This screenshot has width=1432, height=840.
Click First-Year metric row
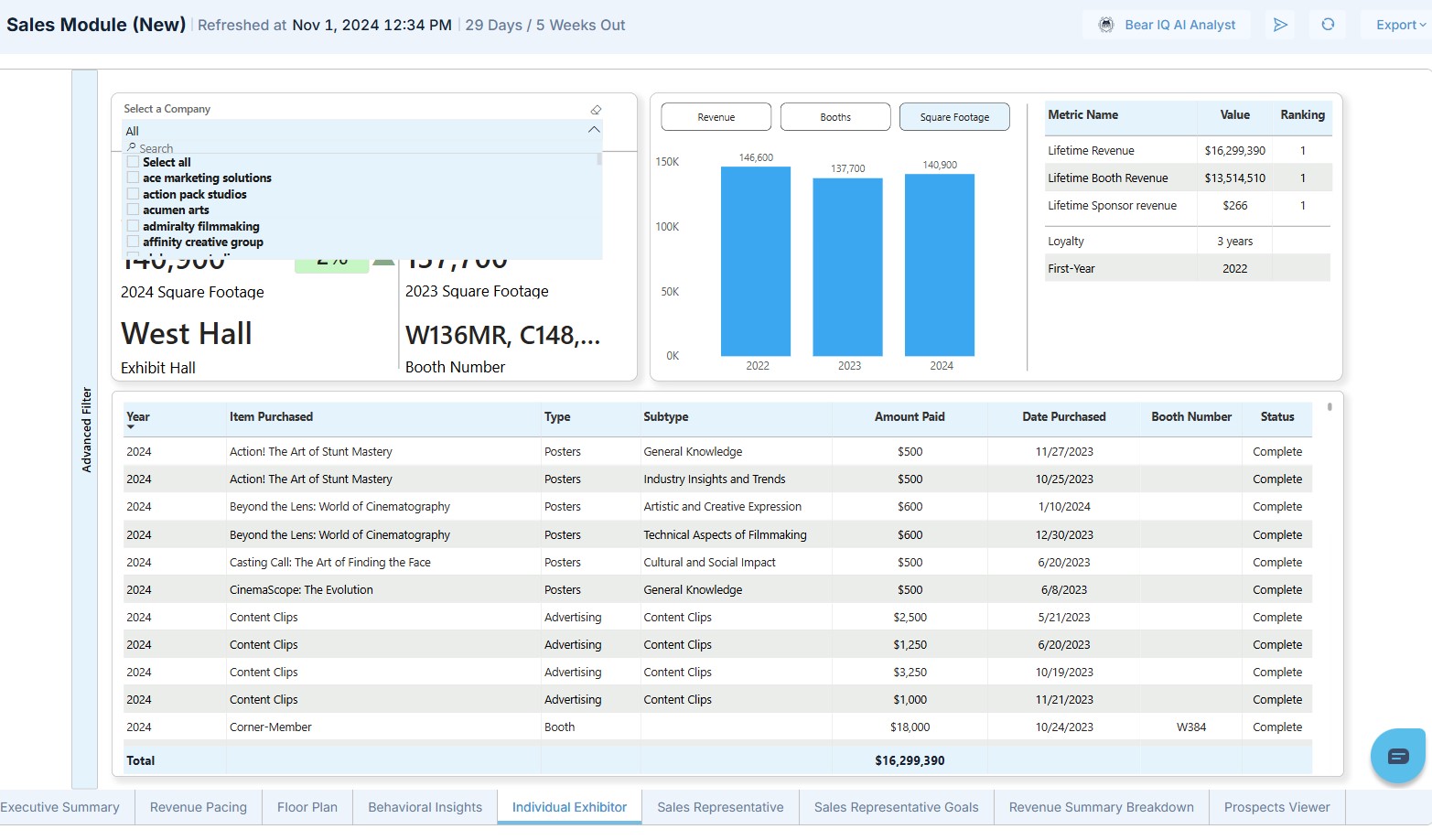(x=1188, y=269)
